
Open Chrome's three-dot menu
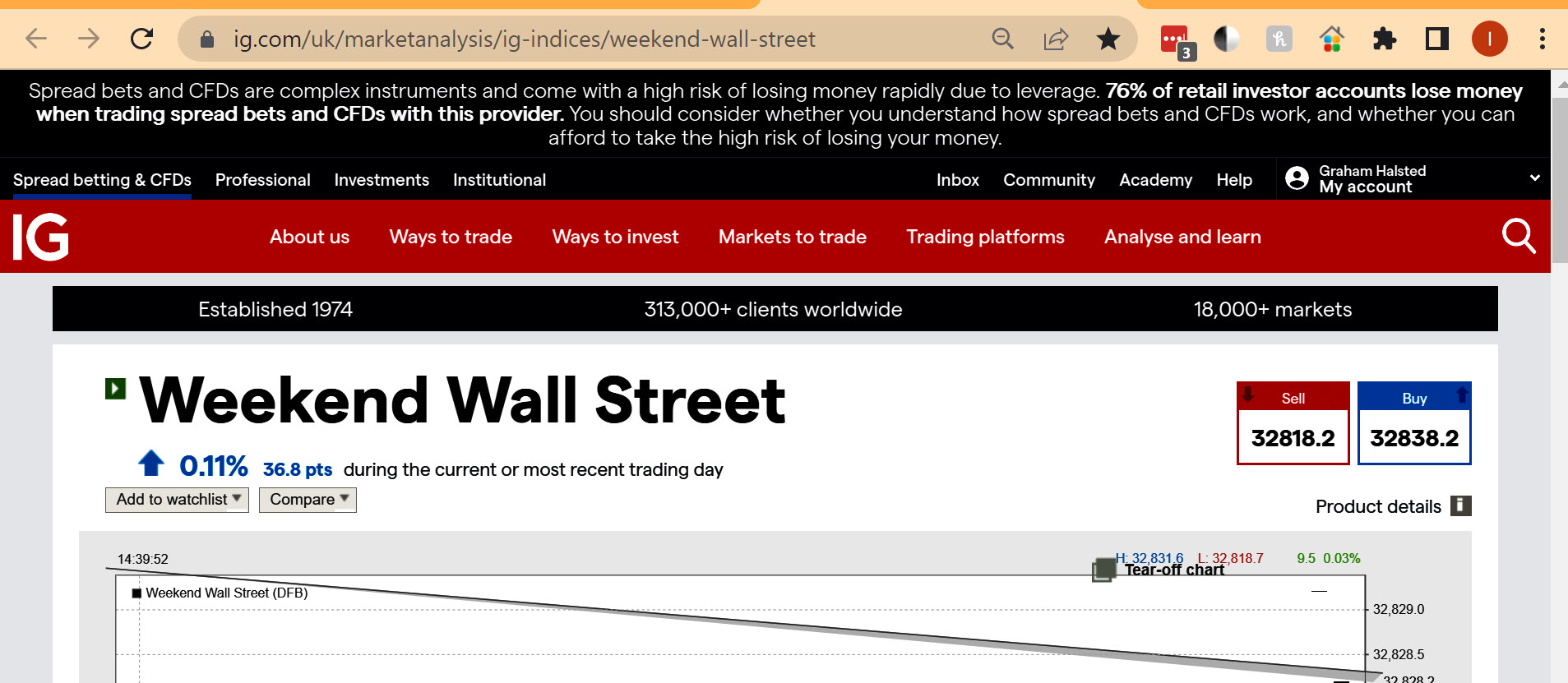click(x=1542, y=39)
